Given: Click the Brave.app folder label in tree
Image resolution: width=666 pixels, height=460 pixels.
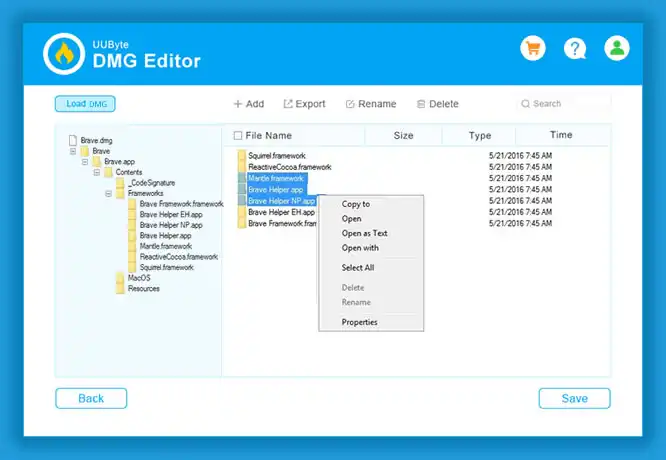Looking at the screenshot, I should tap(119, 162).
